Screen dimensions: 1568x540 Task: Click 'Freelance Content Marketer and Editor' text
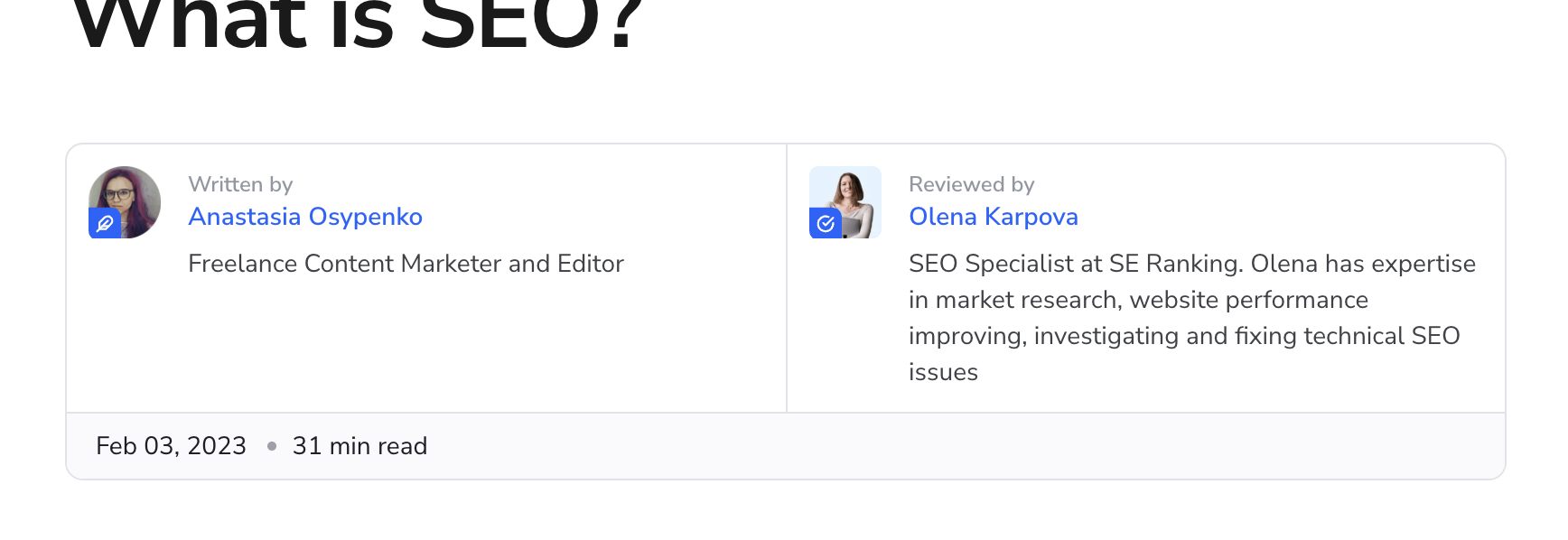tap(406, 264)
